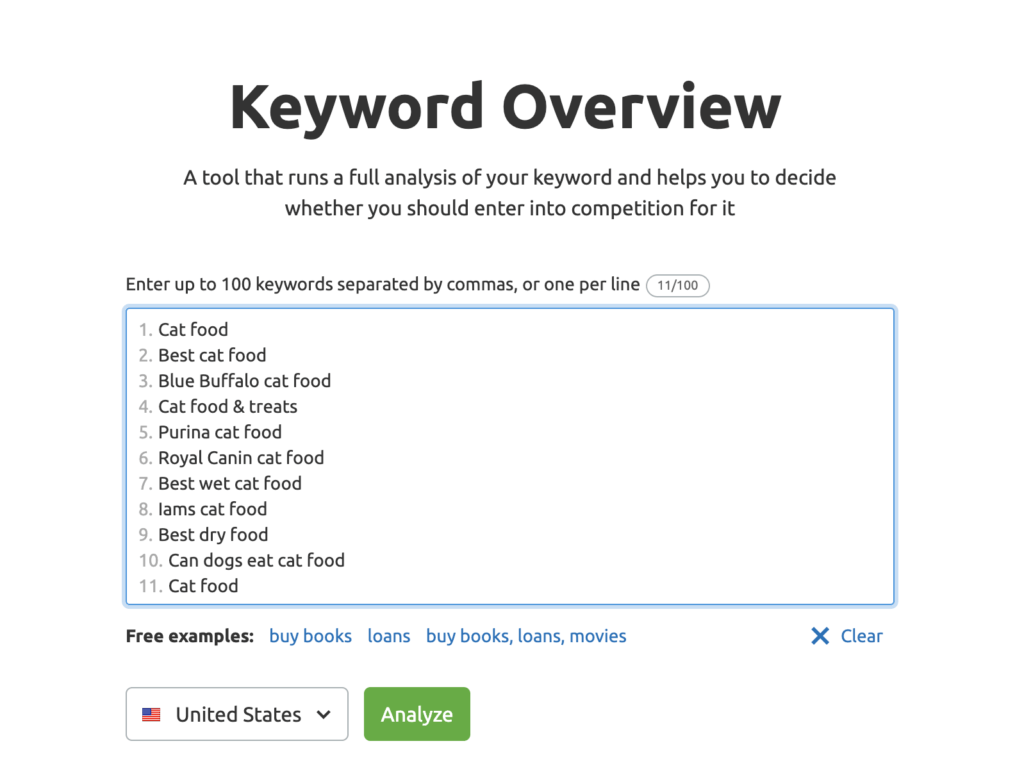Click the 'Best wet cat food' line

coord(229,483)
